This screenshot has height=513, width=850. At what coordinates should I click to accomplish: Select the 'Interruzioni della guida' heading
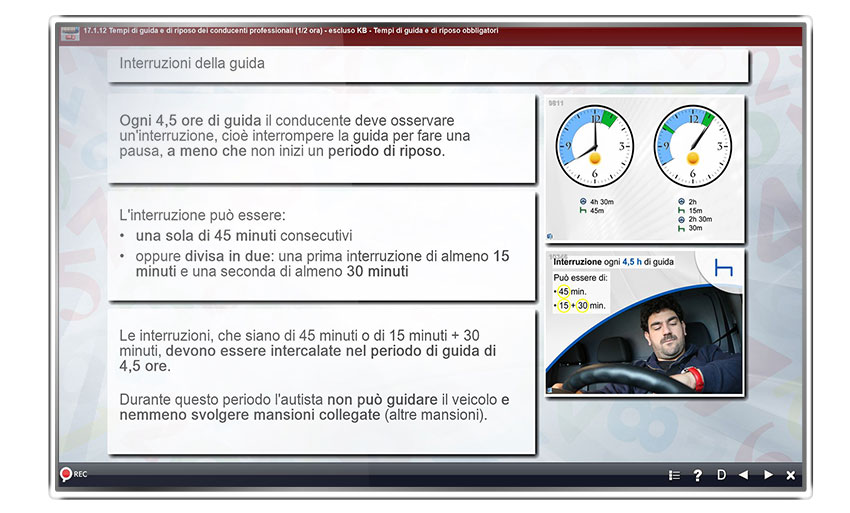coord(192,64)
